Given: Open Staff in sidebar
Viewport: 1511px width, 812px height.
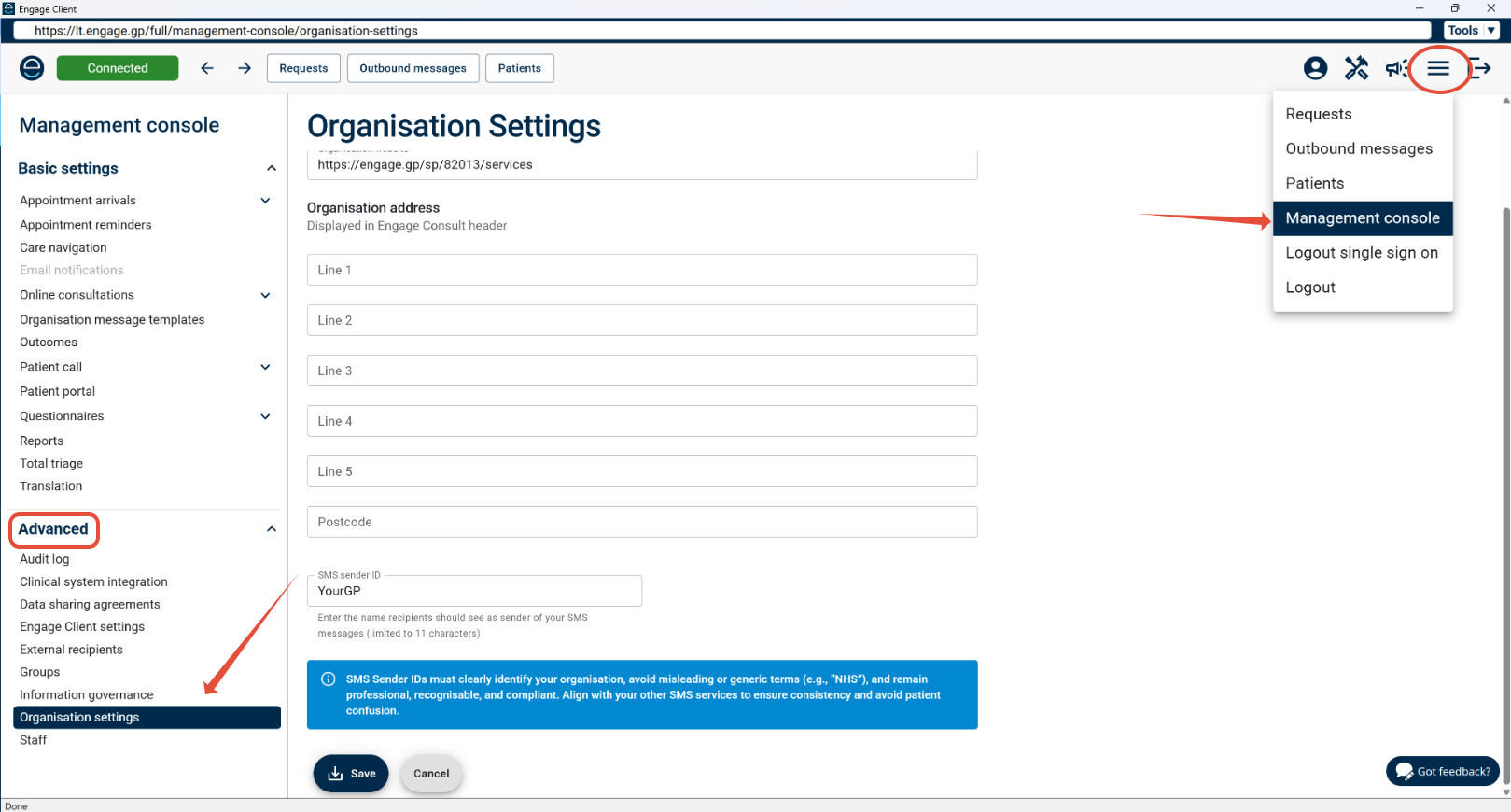Looking at the screenshot, I should [x=34, y=740].
